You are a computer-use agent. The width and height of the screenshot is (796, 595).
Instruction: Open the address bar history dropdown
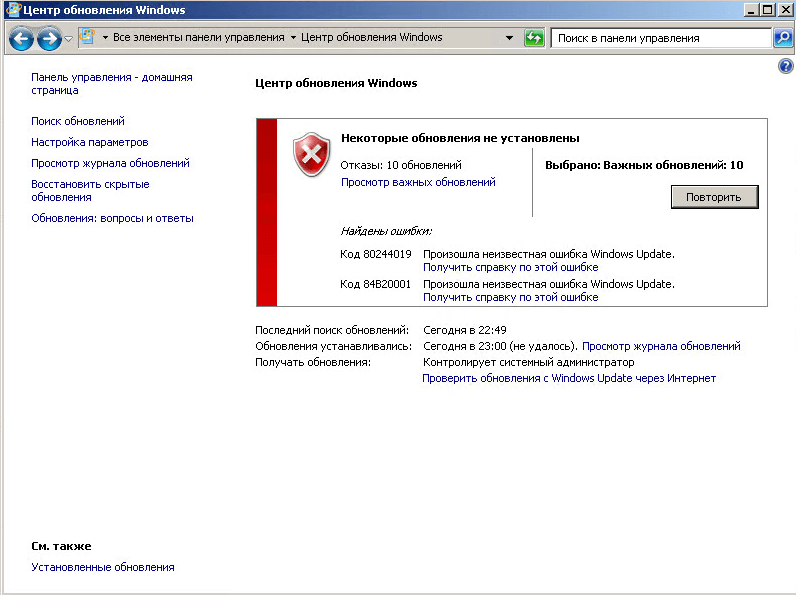coord(509,38)
